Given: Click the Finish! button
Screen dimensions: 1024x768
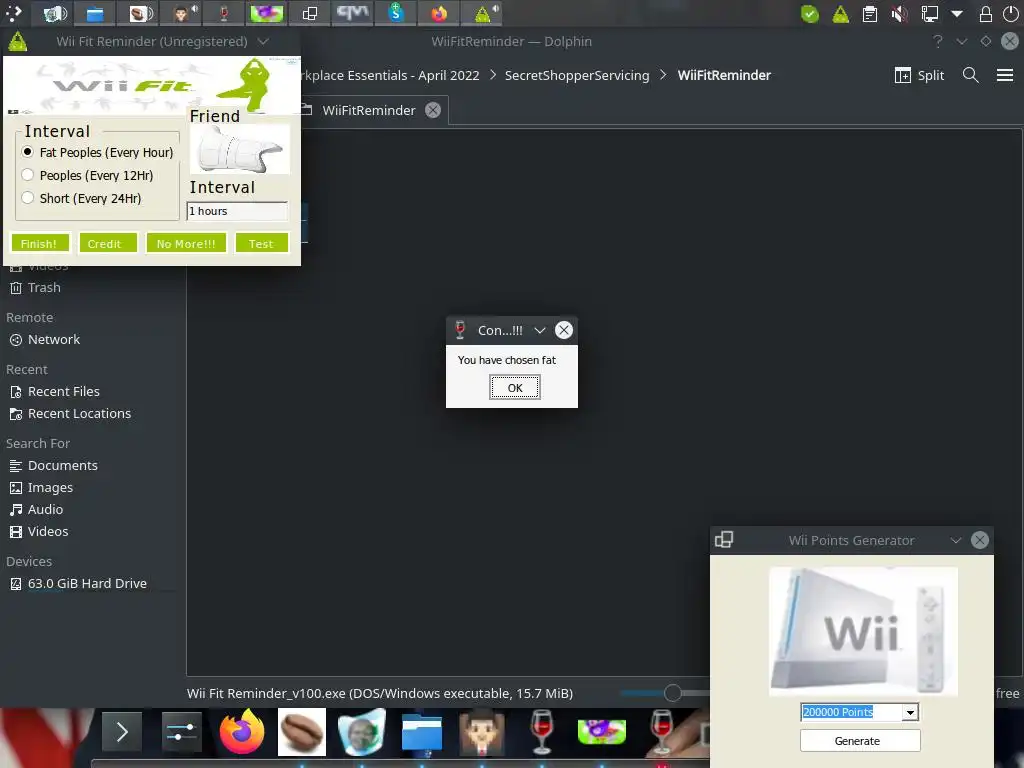Looking at the screenshot, I should (39, 243).
